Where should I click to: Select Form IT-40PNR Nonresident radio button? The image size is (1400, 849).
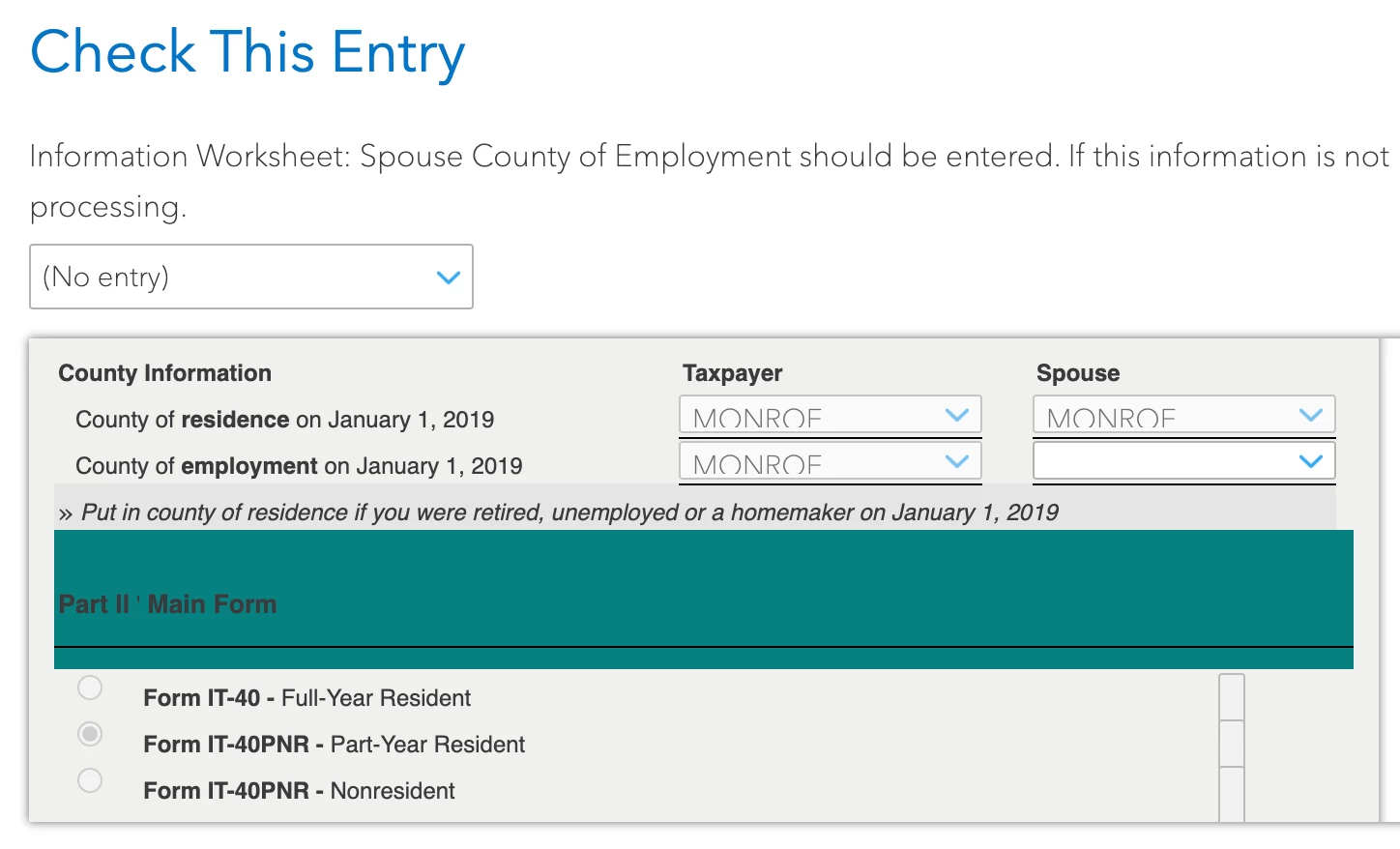click(90, 780)
